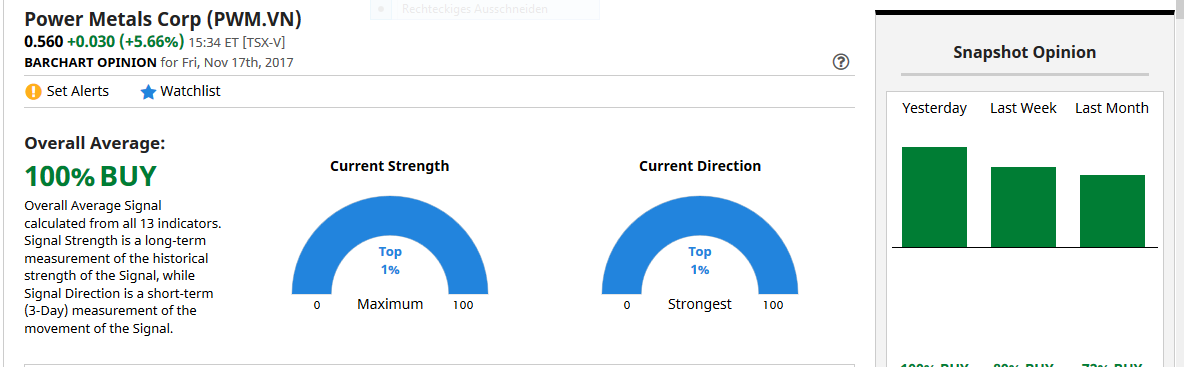Click the Set Alerts link text

pyautogui.click(x=78, y=91)
